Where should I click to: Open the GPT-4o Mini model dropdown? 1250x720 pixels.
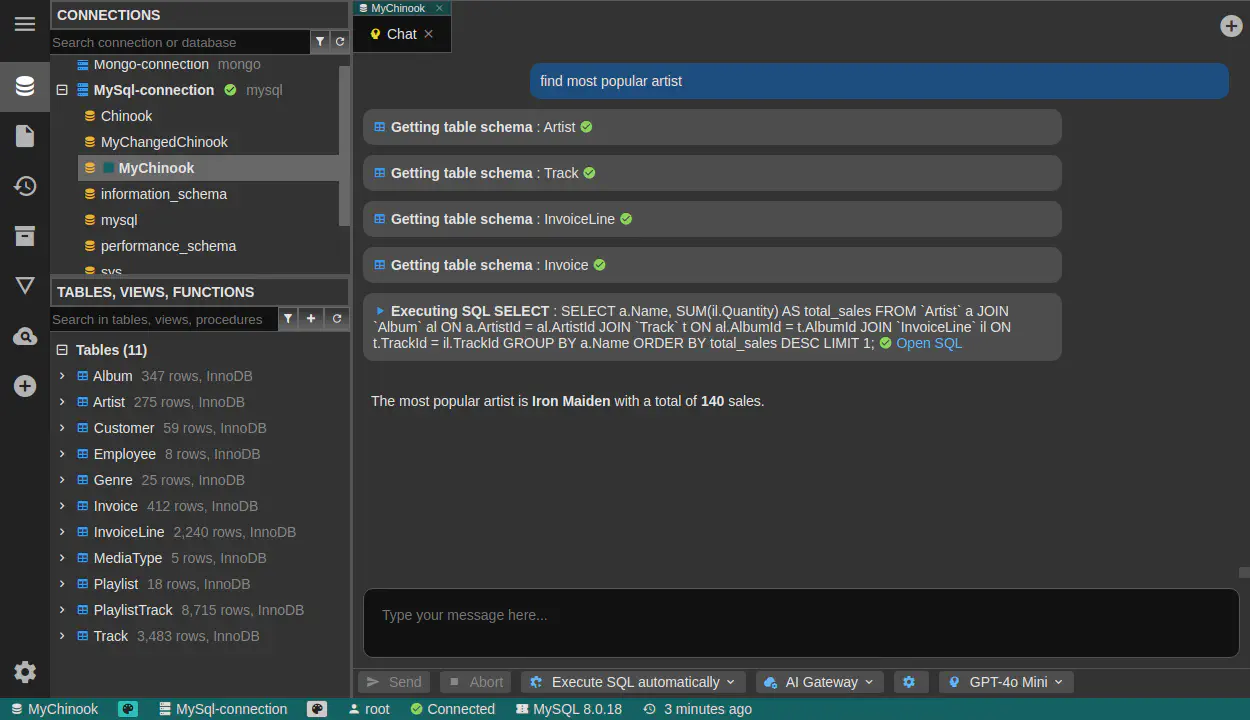[1005, 682]
